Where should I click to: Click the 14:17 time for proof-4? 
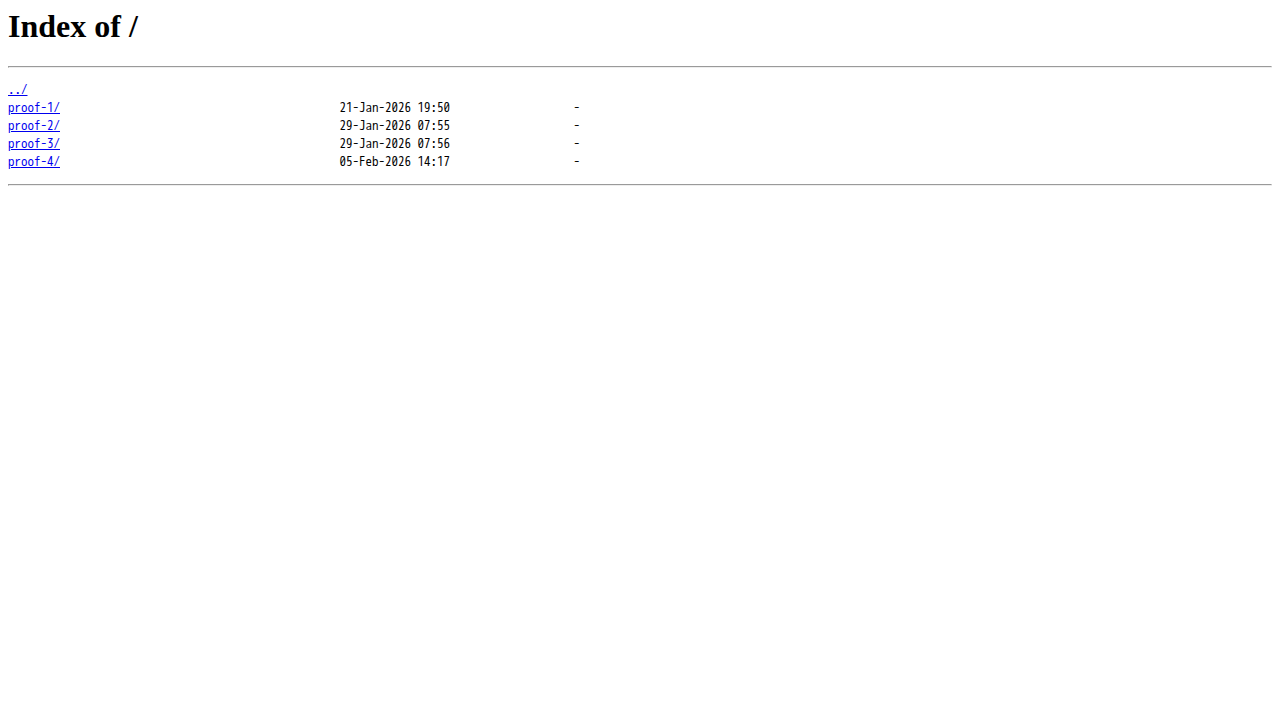434,162
